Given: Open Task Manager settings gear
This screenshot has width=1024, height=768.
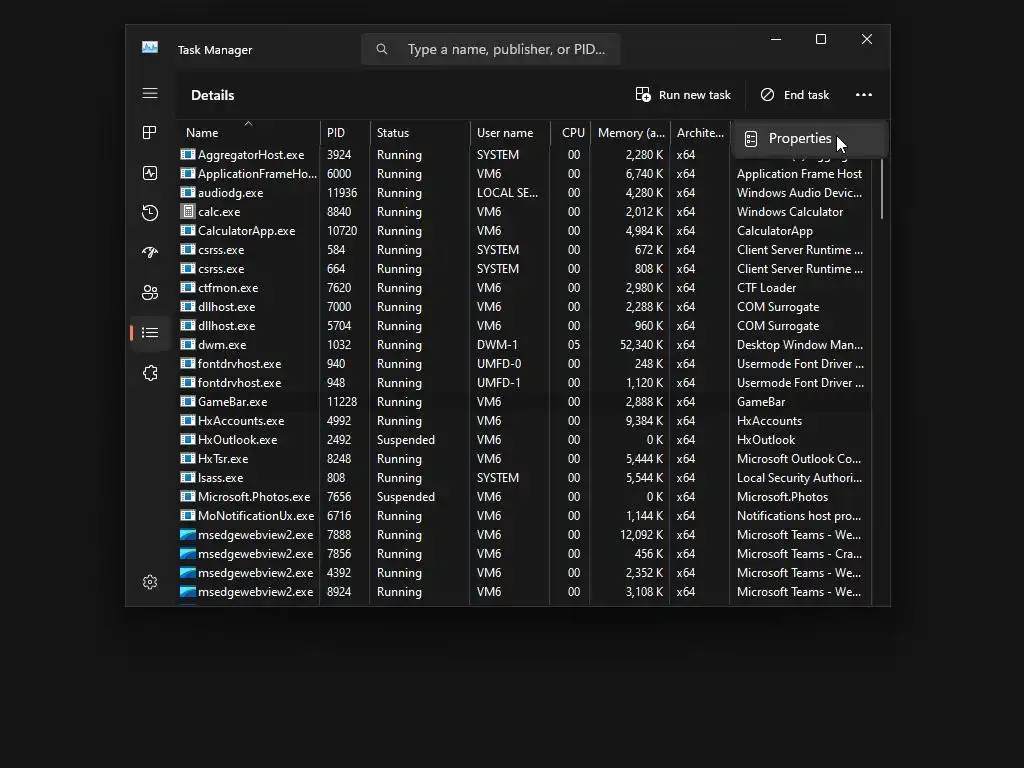Looking at the screenshot, I should click(x=150, y=582).
